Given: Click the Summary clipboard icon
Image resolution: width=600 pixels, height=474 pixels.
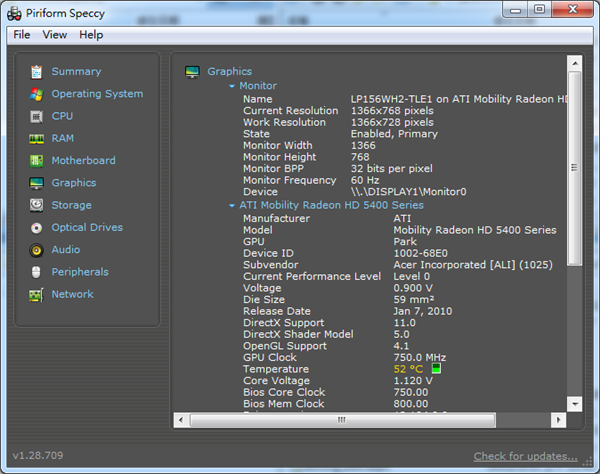Looking at the screenshot, I should (36, 72).
